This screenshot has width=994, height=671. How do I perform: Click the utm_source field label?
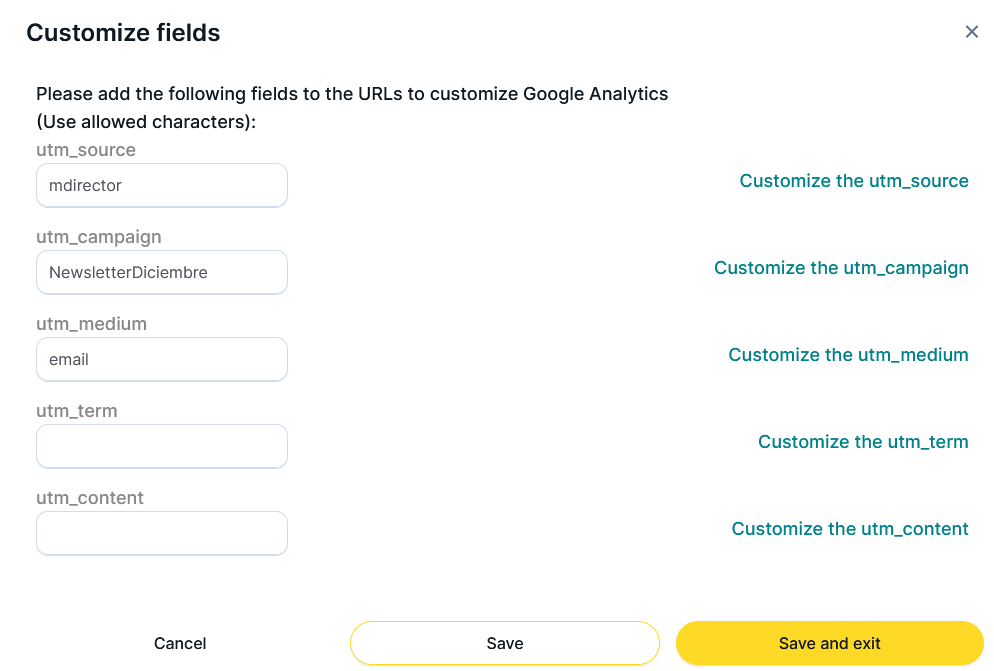[x=86, y=150]
